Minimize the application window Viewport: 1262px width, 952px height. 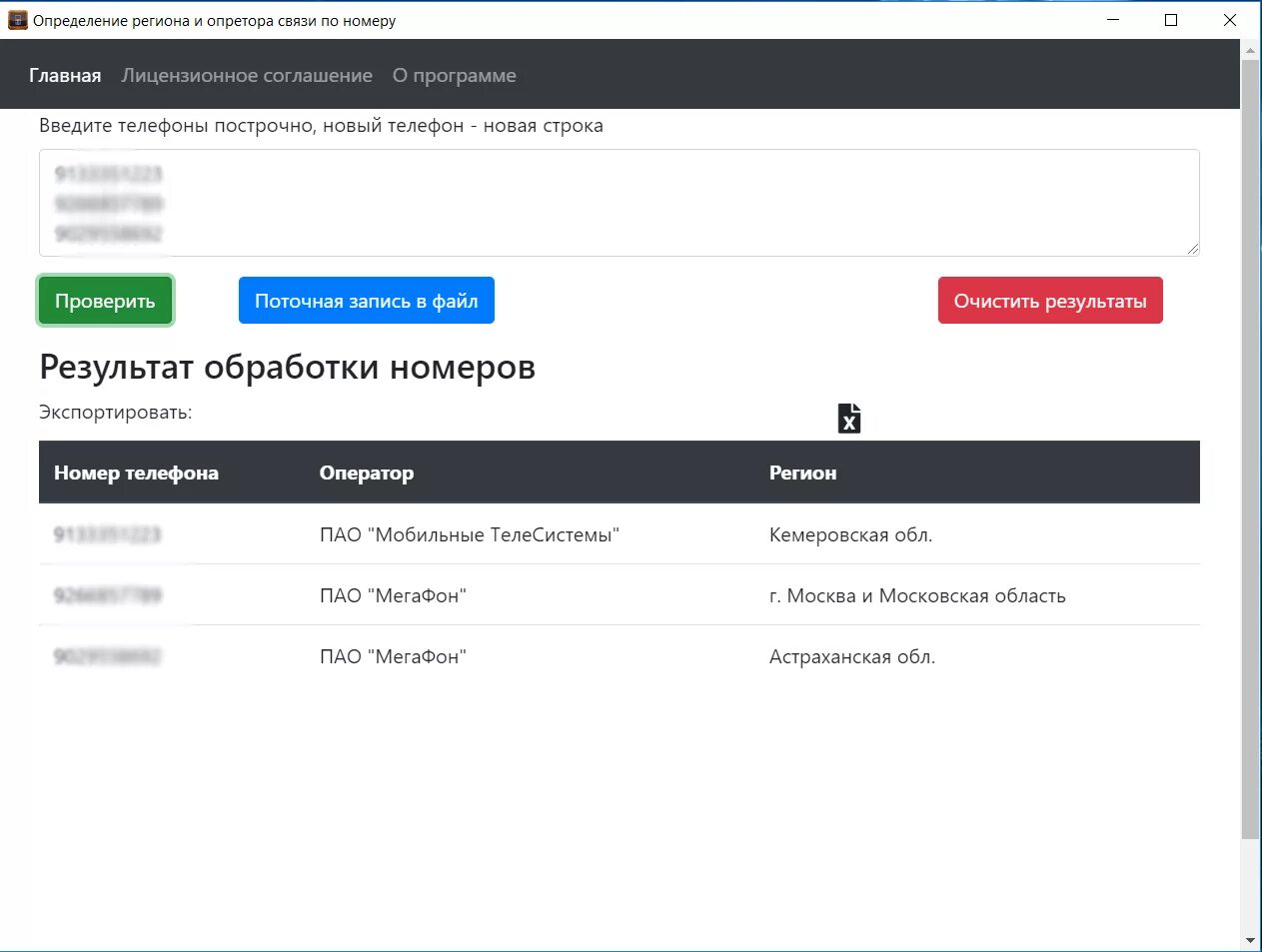pyautogui.click(x=1113, y=20)
